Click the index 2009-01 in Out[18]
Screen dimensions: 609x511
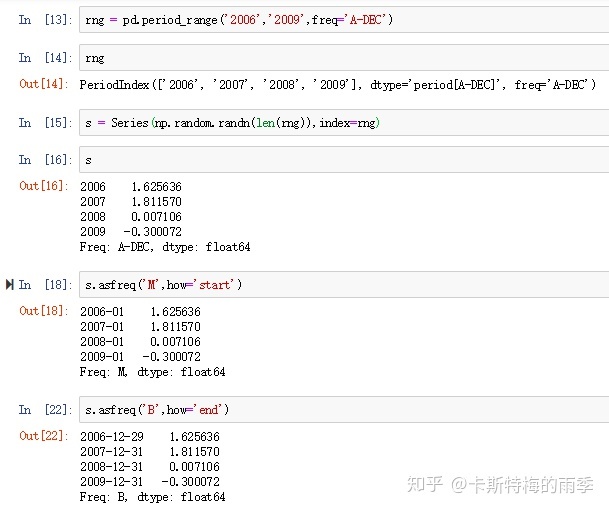102,357
